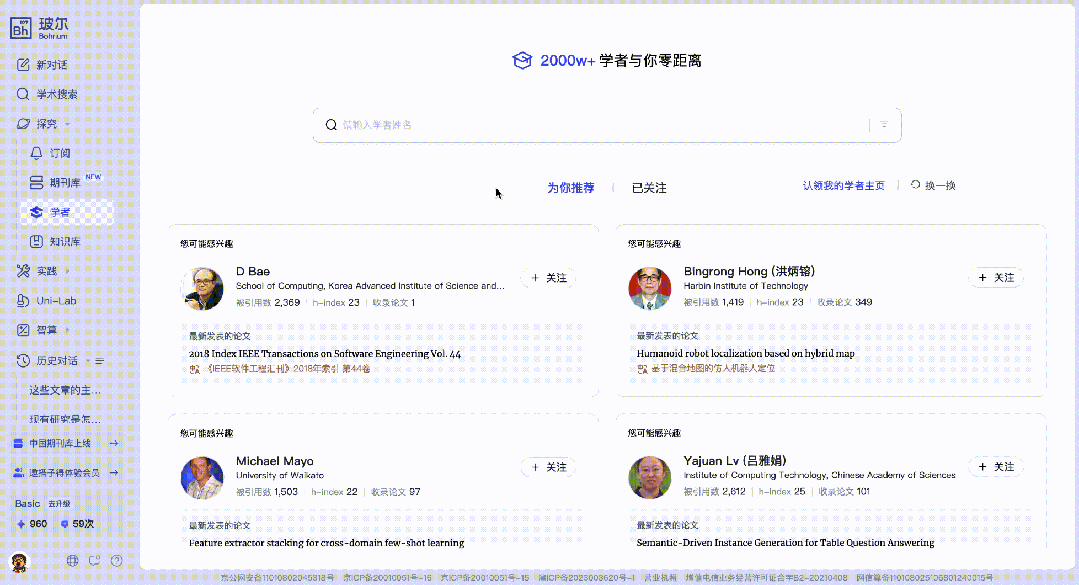1079x585 pixels.
Task: Click the globe language icon
Action: tap(72, 561)
